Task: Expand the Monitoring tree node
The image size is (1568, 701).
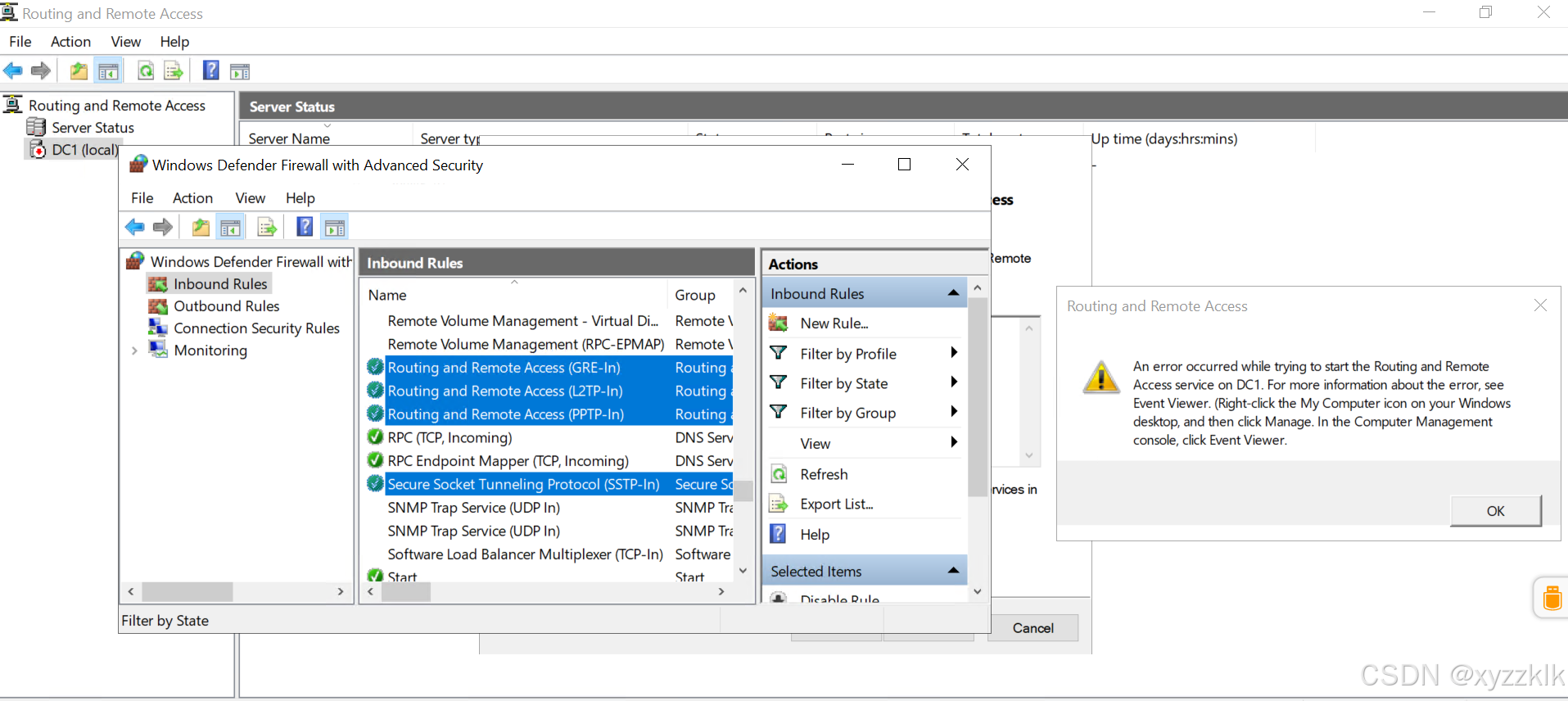Action: [x=134, y=350]
